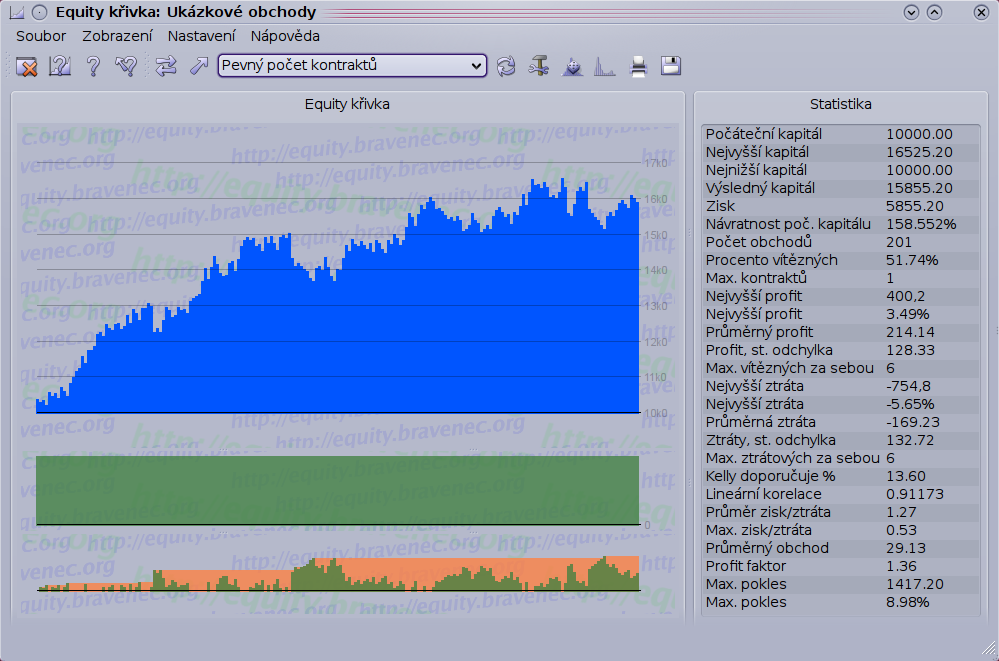Click the diagonal arrow toolbar icon
This screenshot has height=661, width=999.
(198, 67)
